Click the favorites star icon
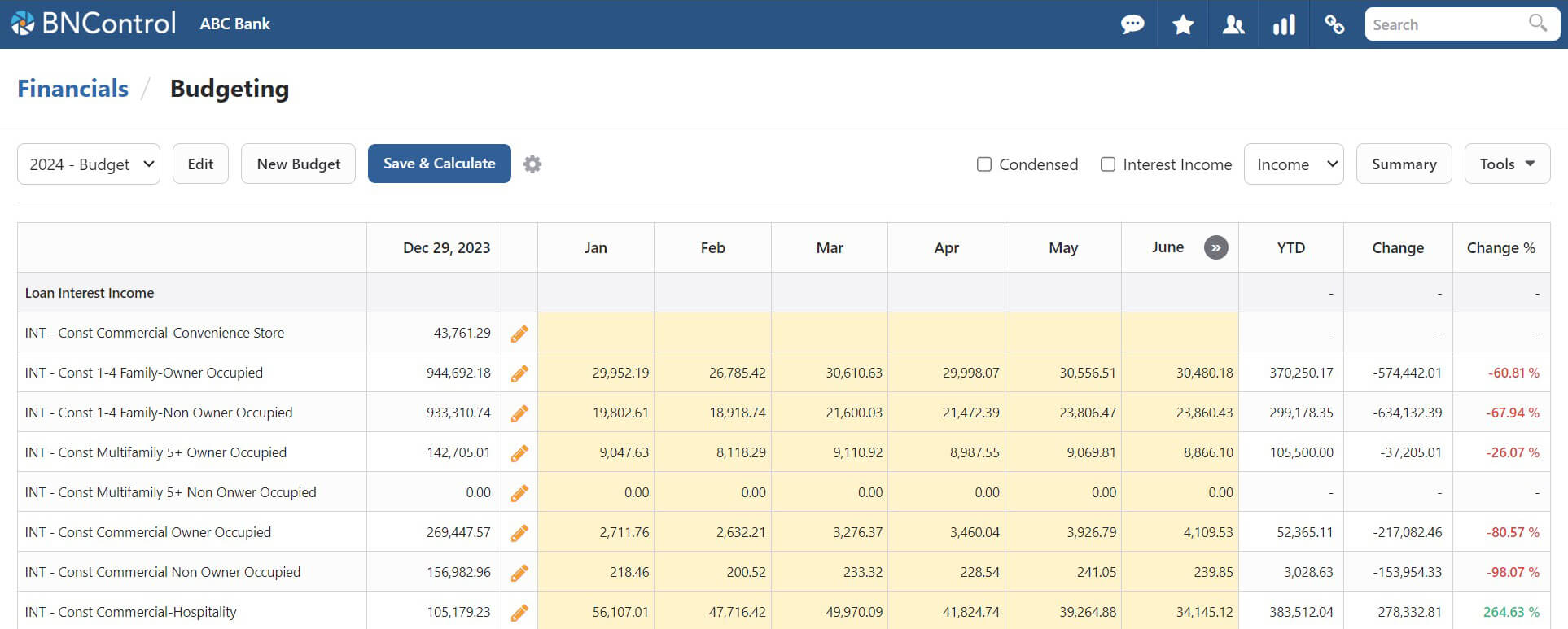 [x=1183, y=24]
